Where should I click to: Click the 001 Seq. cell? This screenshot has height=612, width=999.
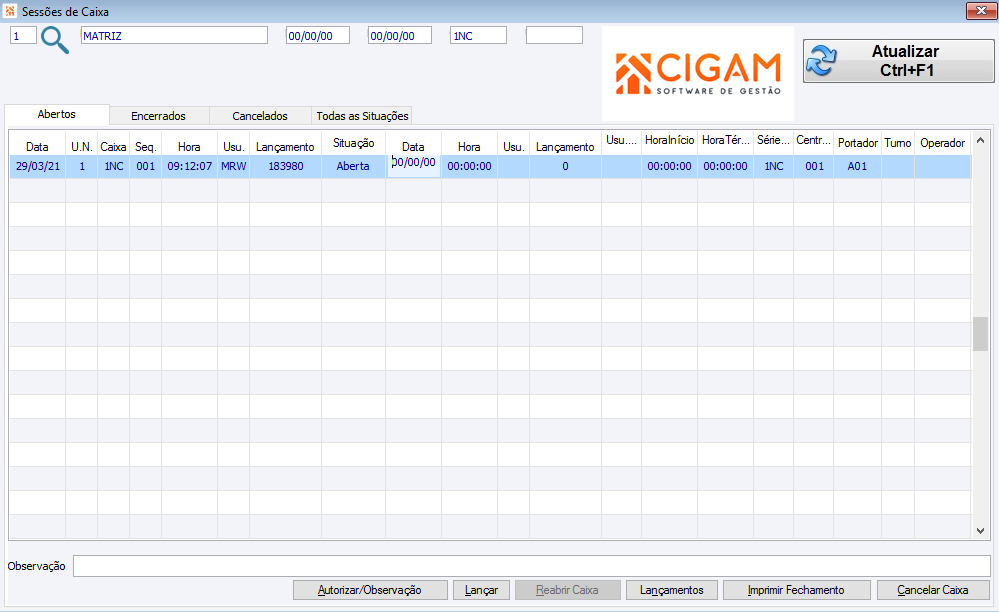(x=145, y=166)
